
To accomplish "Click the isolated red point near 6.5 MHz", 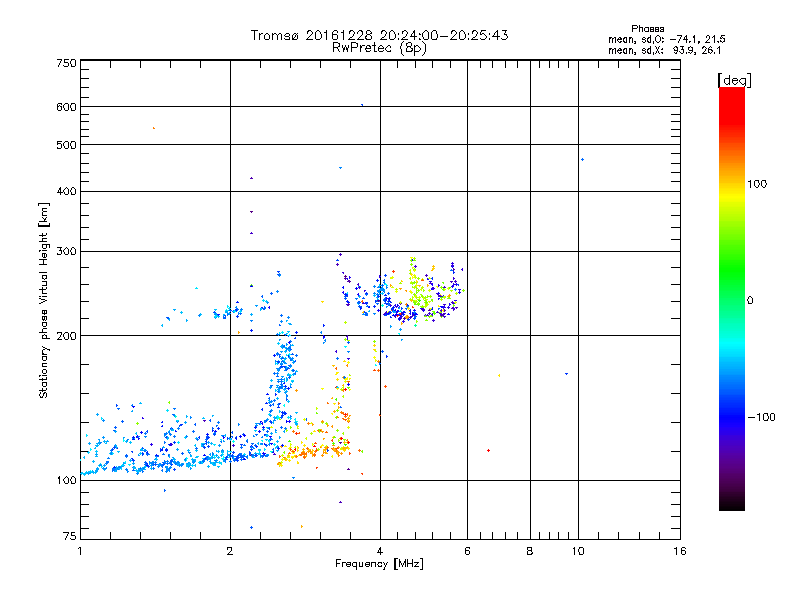I will (489, 451).
